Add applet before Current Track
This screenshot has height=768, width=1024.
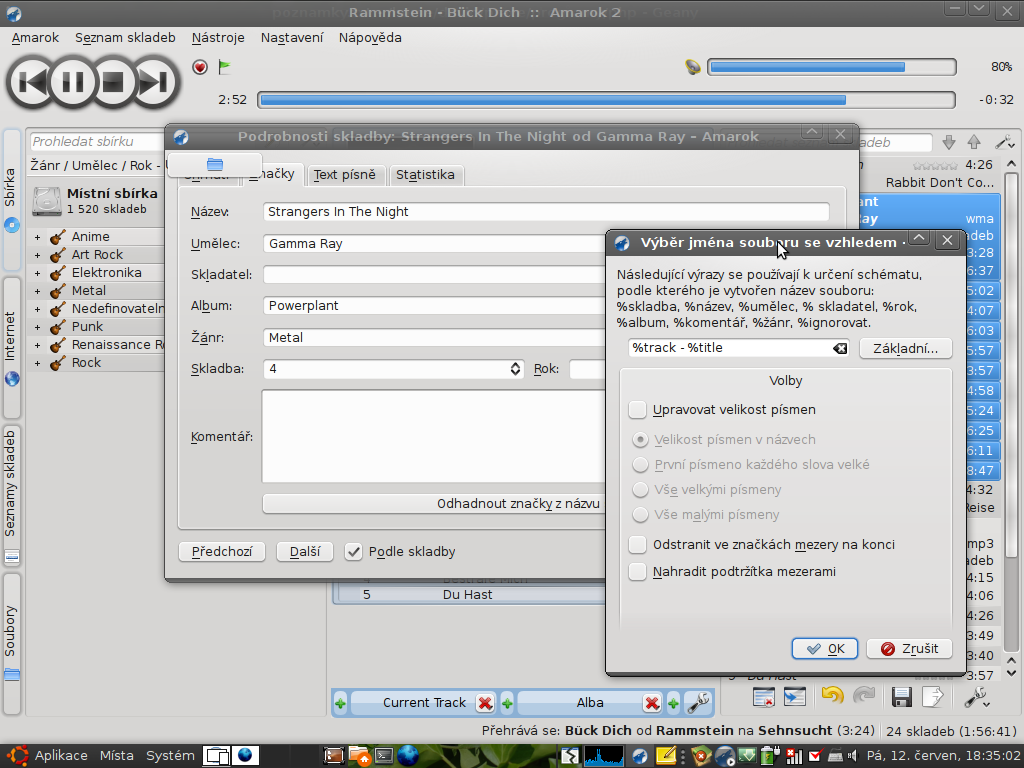pyautogui.click(x=340, y=703)
